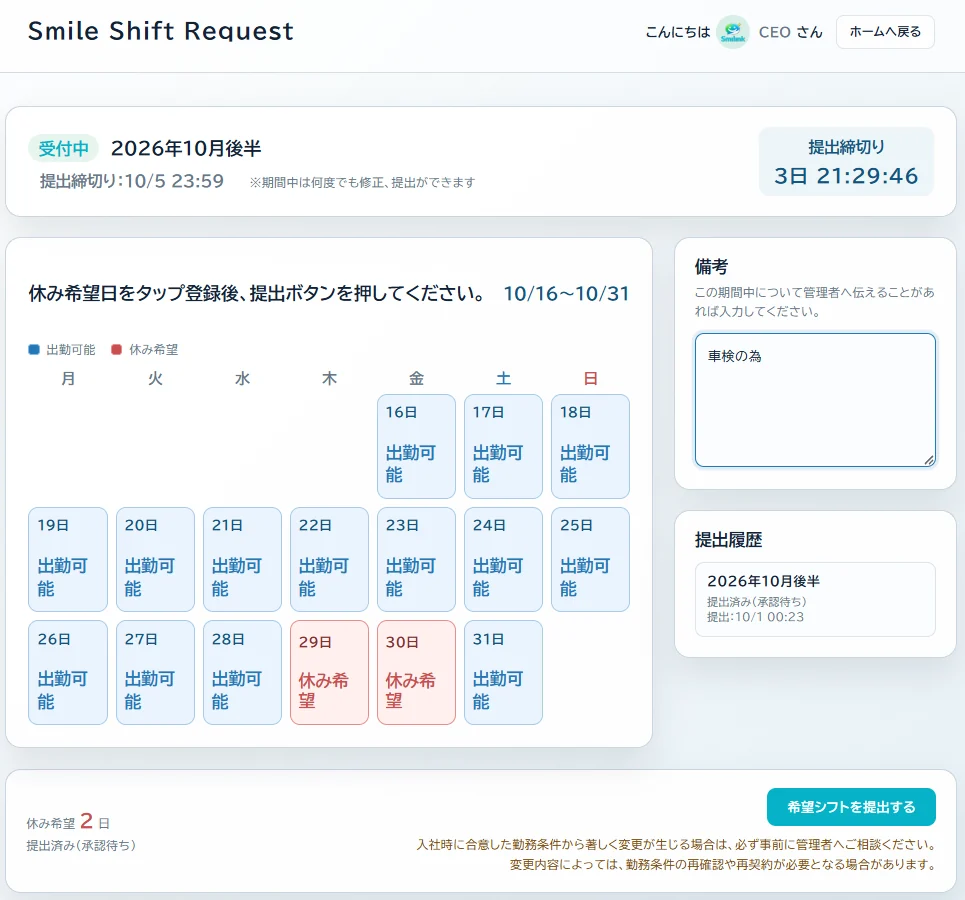Select the 28日 calendar cell
Image resolution: width=965 pixels, height=900 pixels.
click(242, 673)
